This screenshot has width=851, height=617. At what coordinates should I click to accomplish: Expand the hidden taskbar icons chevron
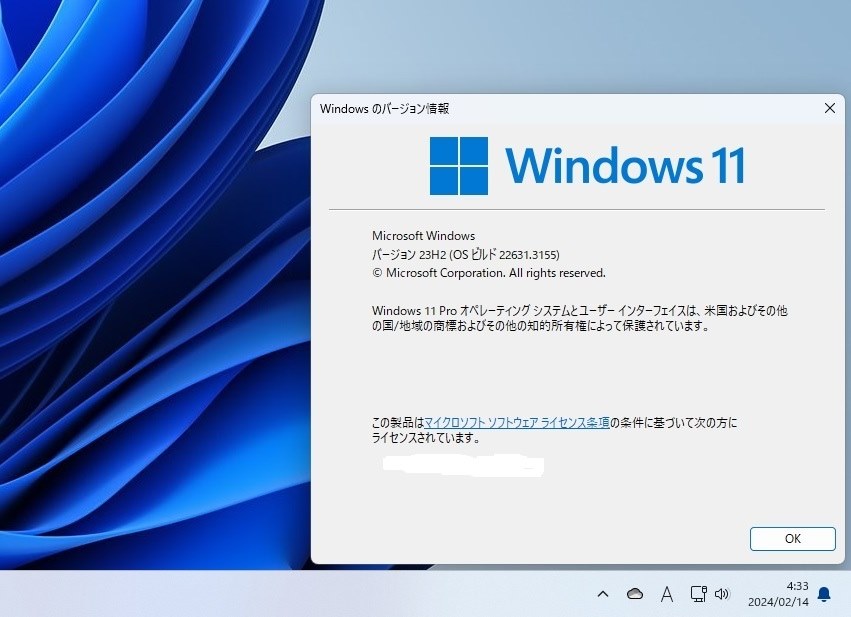pyautogui.click(x=603, y=594)
